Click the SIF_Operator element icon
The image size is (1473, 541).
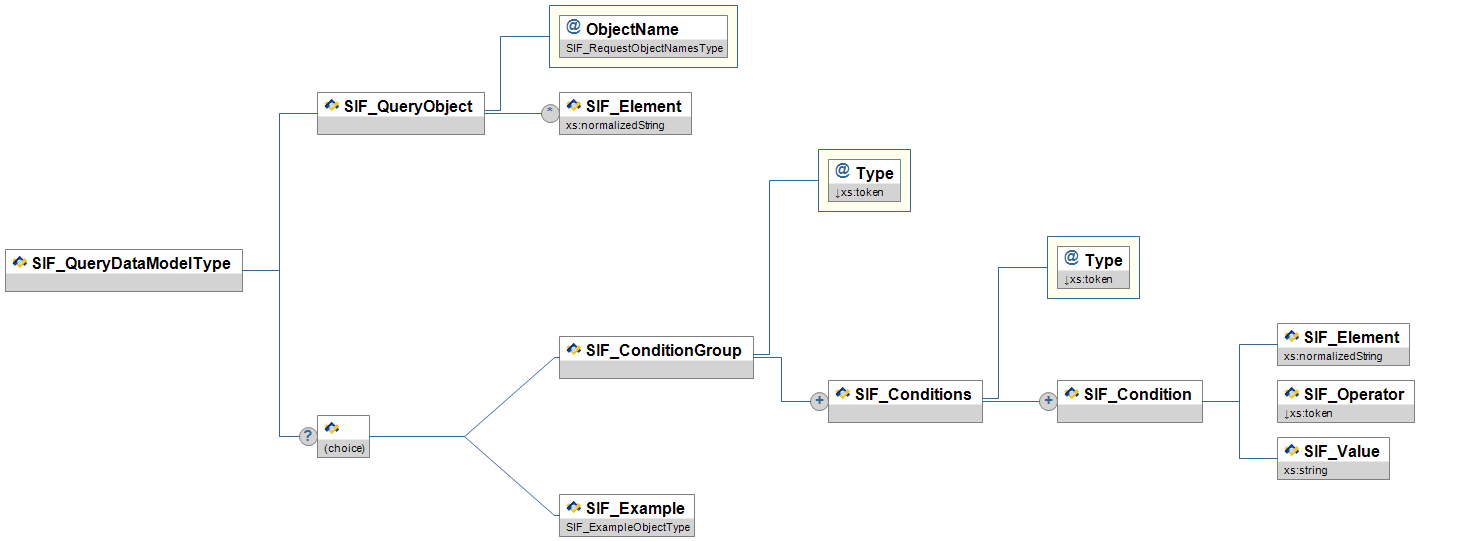click(x=1292, y=394)
